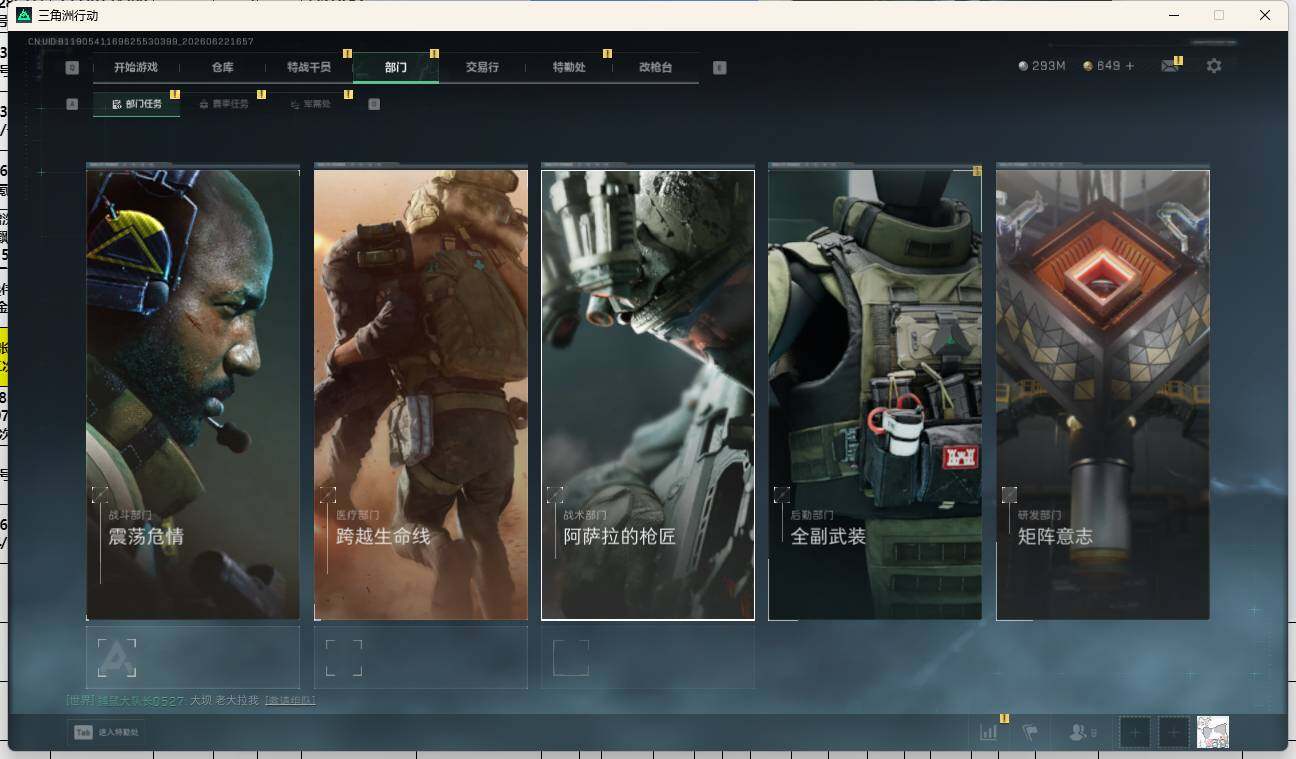
Task: Open the settings gear icon
Action: [1214, 66]
